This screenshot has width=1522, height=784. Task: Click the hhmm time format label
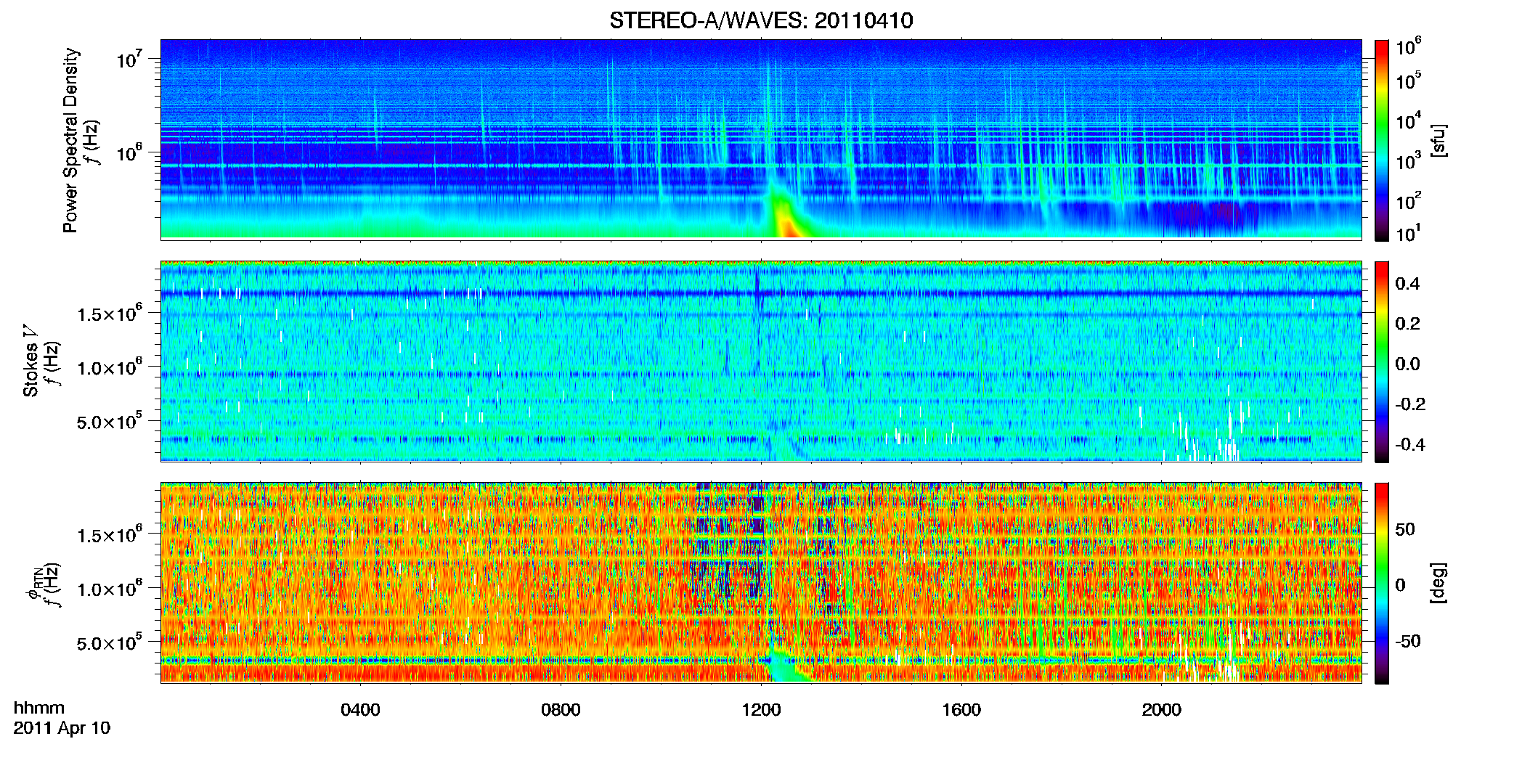(x=39, y=708)
